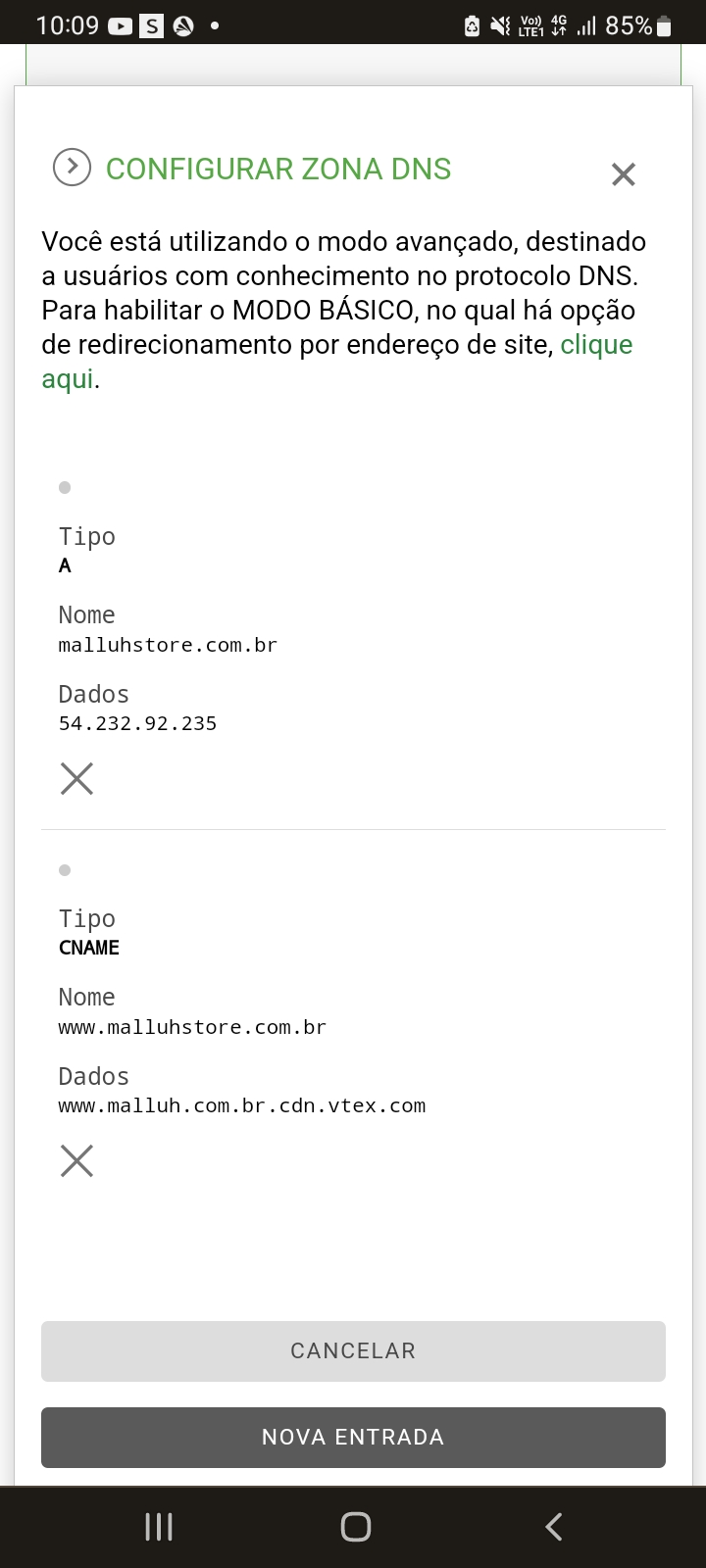Image resolution: width=706 pixels, height=1568 pixels.
Task: Click the circled chevron beside CONFIGURAR ZONA DNS
Action: (72, 168)
